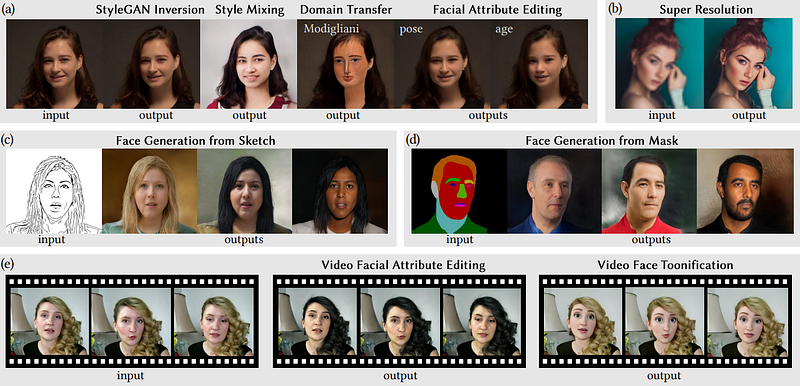Click the "Domain Transfer" heading
Screen dimensions: 800x386
(x=346, y=9)
